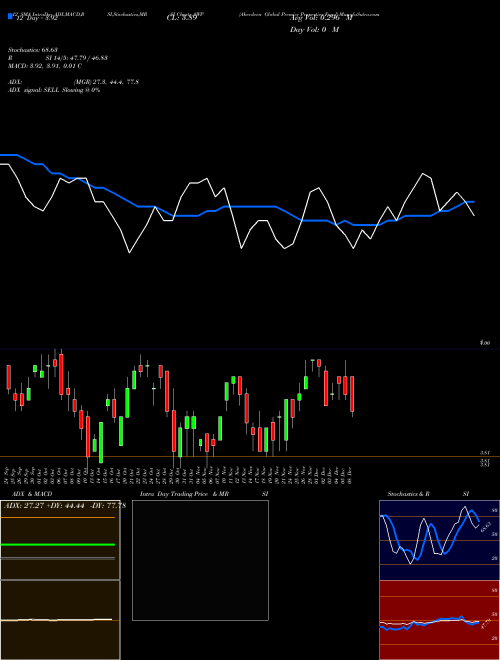Click the blue stochastics panel chart
500x660 pixels.
(439, 540)
